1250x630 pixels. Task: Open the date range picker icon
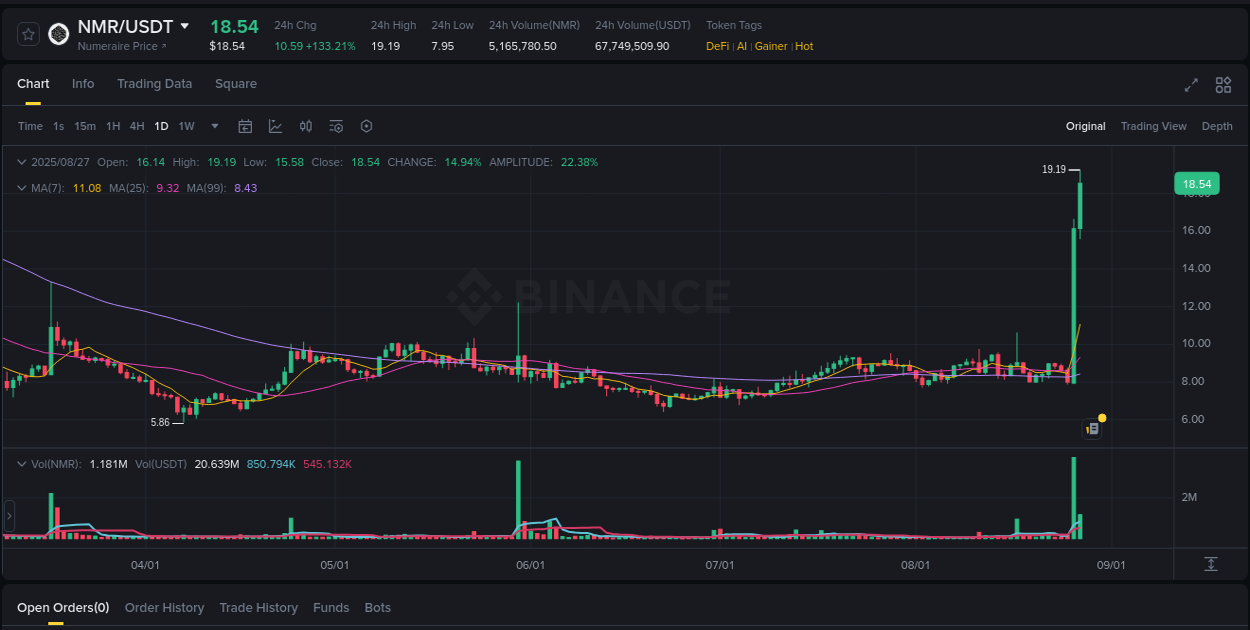click(245, 126)
